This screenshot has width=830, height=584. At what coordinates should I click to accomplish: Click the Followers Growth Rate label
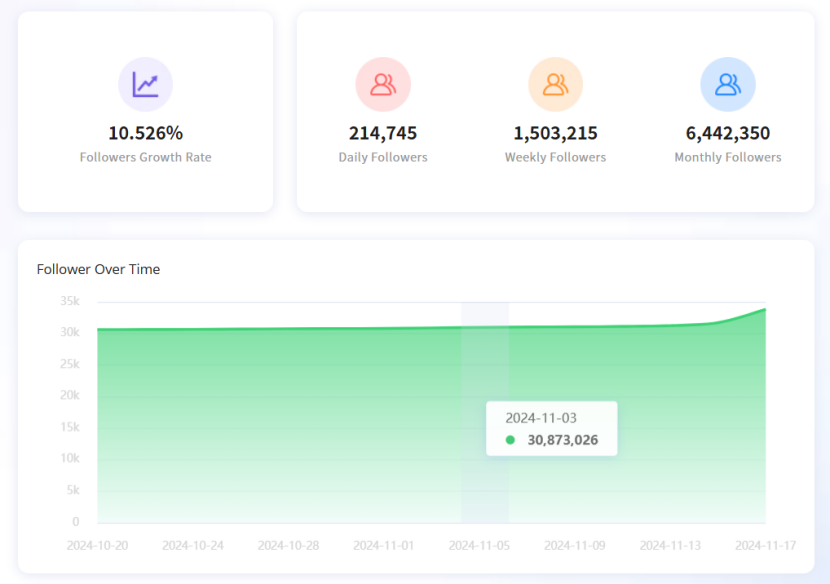(x=146, y=157)
